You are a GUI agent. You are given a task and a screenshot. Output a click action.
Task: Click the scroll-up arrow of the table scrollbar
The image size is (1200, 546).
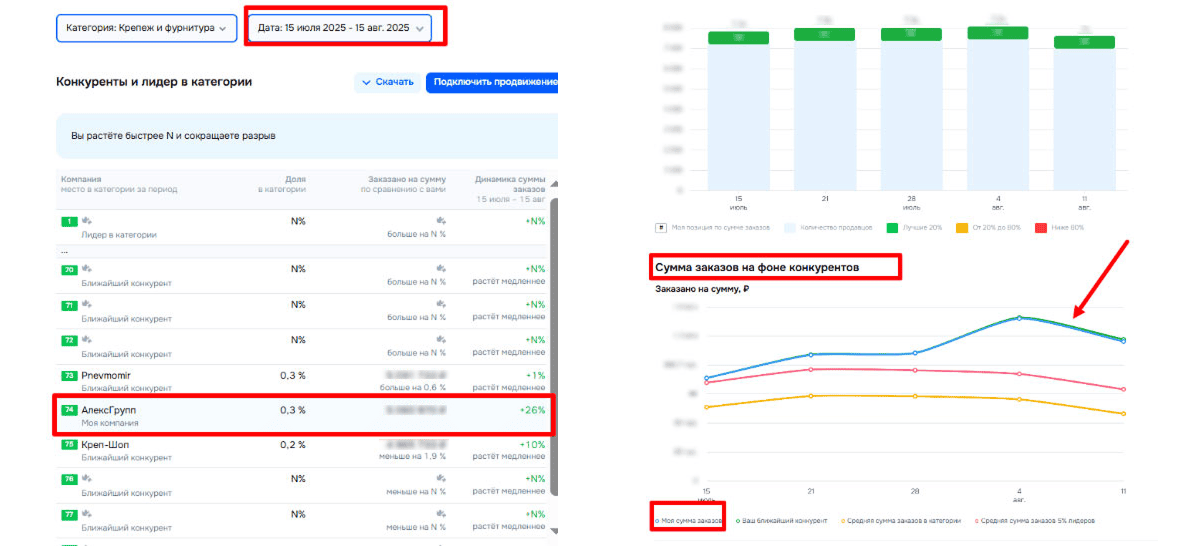pos(553,182)
